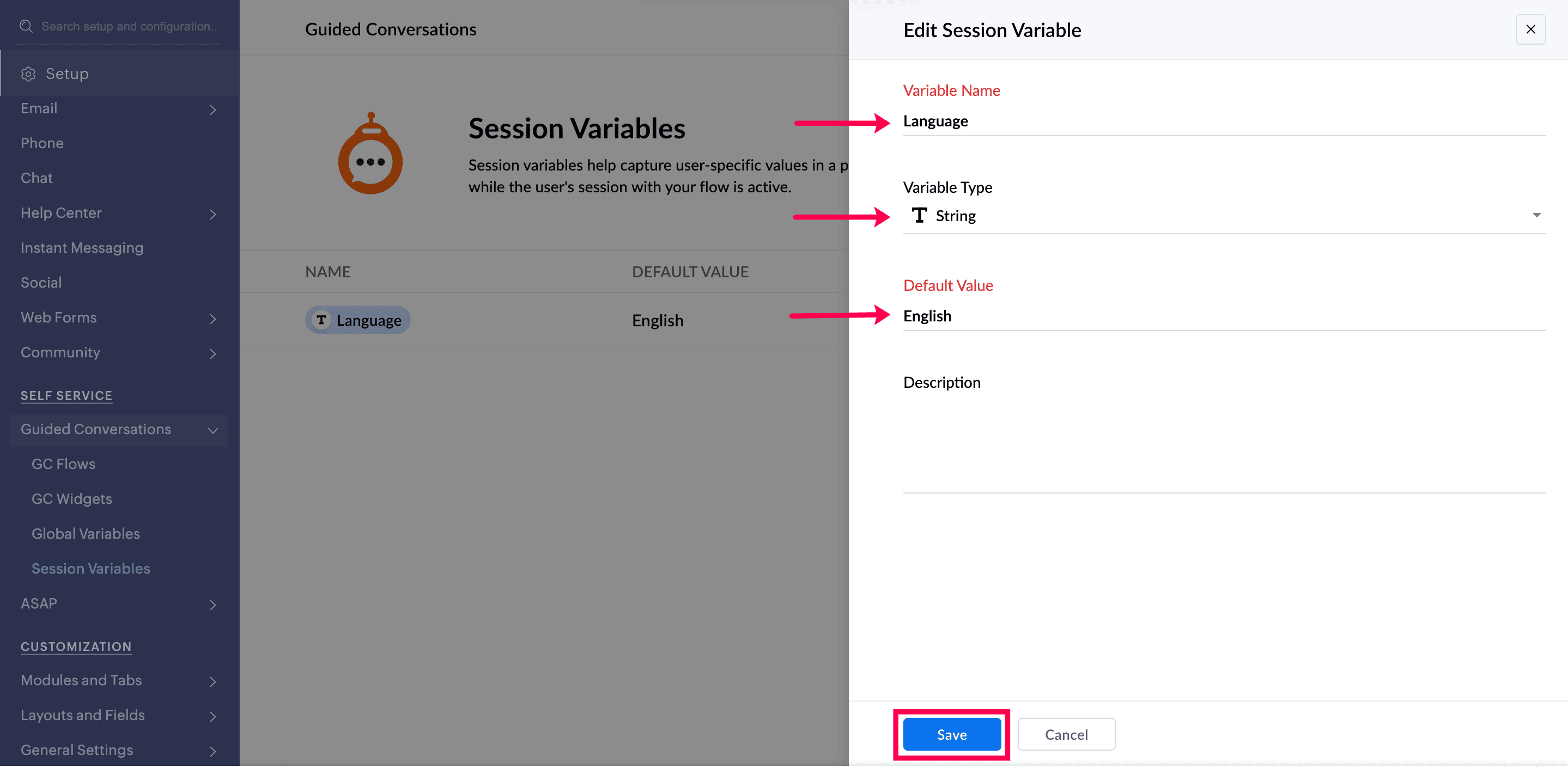Image resolution: width=1568 pixels, height=767 pixels.
Task: Focus the Default Value field
Action: click(1224, 316)
